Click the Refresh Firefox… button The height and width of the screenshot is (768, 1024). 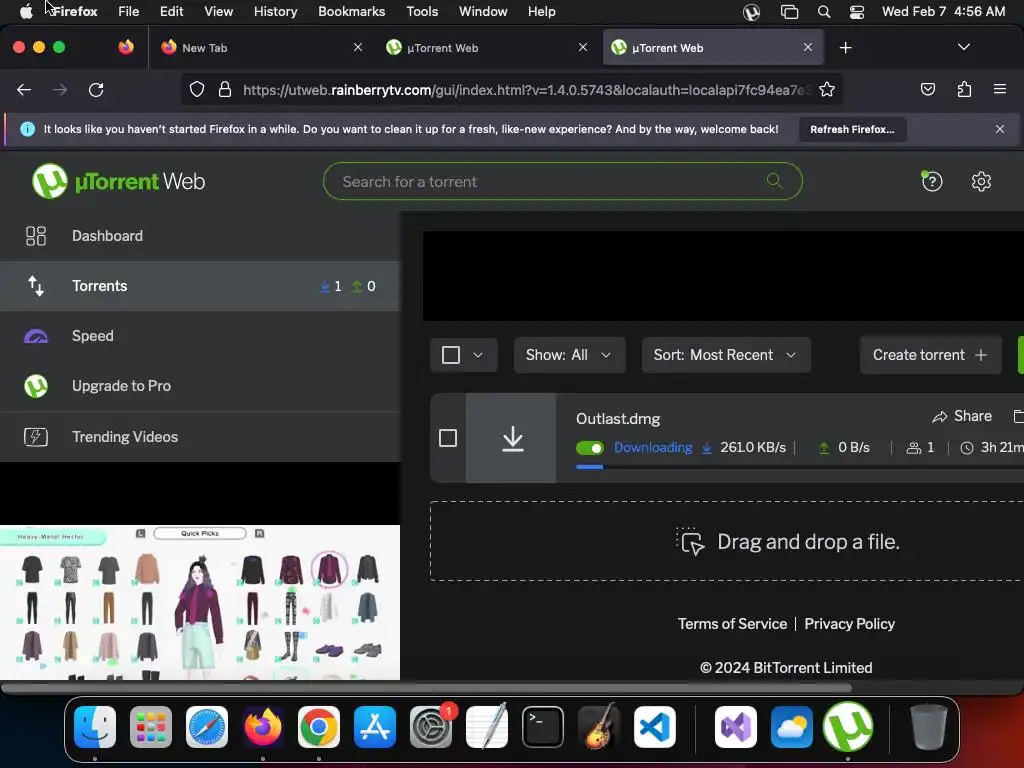(x=852, y=129)
